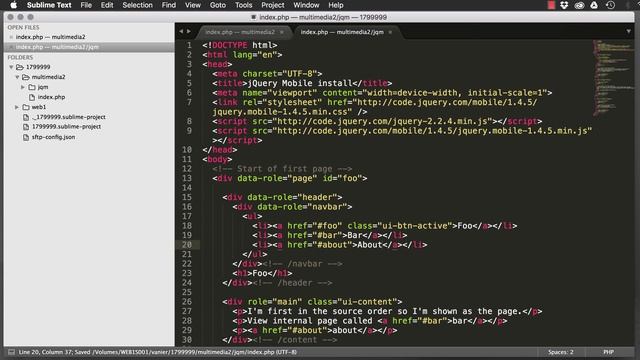Open the Sublime Text application menu
This screenshot has width=640, height=360.
click(49, 5)
